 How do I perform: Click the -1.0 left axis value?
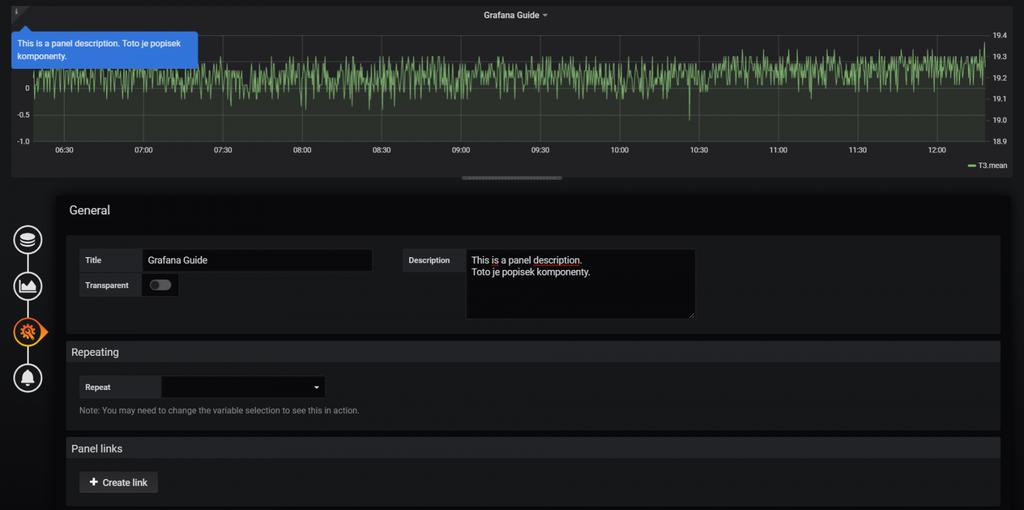coord(23,141)
